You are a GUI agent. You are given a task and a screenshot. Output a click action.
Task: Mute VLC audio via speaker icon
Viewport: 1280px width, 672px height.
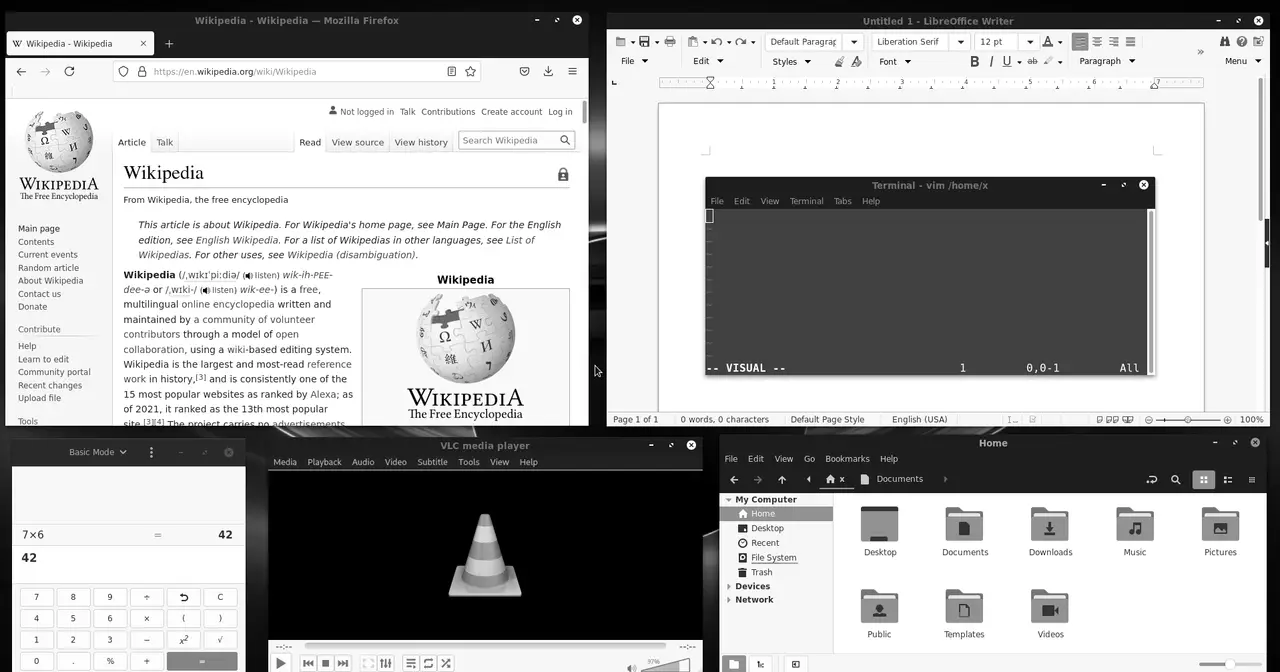[631, 667]
